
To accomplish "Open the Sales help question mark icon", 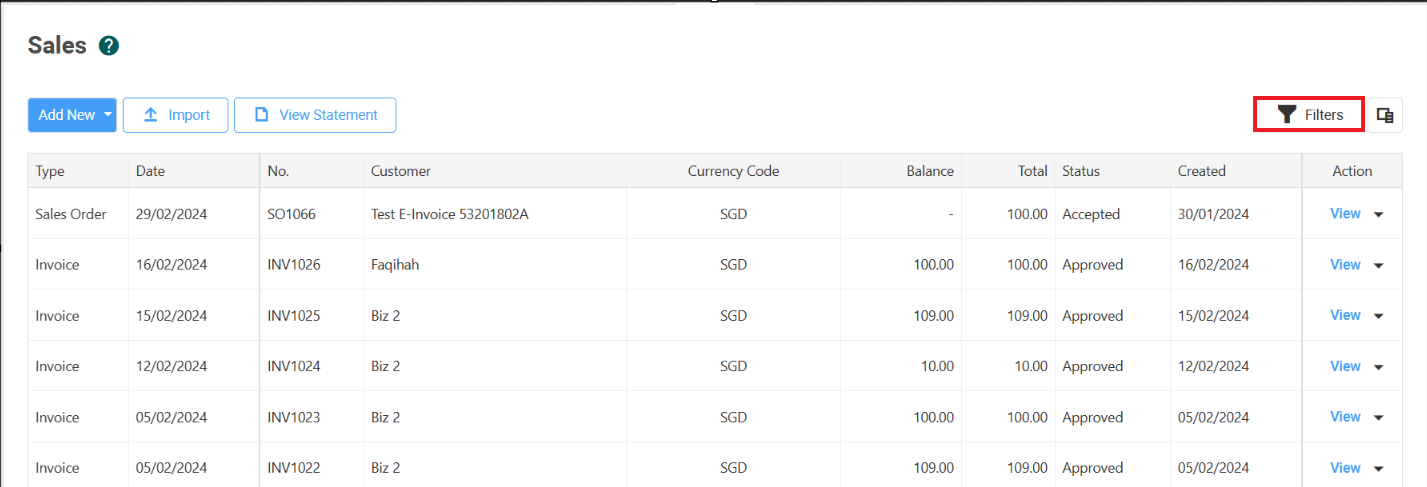I will coord(110,45).
